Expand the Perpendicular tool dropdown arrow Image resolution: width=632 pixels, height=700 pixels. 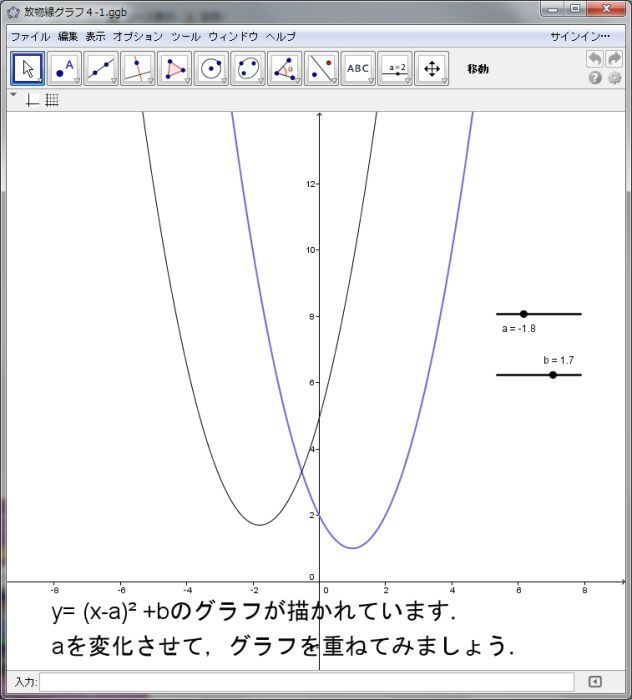tap(150, 81)
